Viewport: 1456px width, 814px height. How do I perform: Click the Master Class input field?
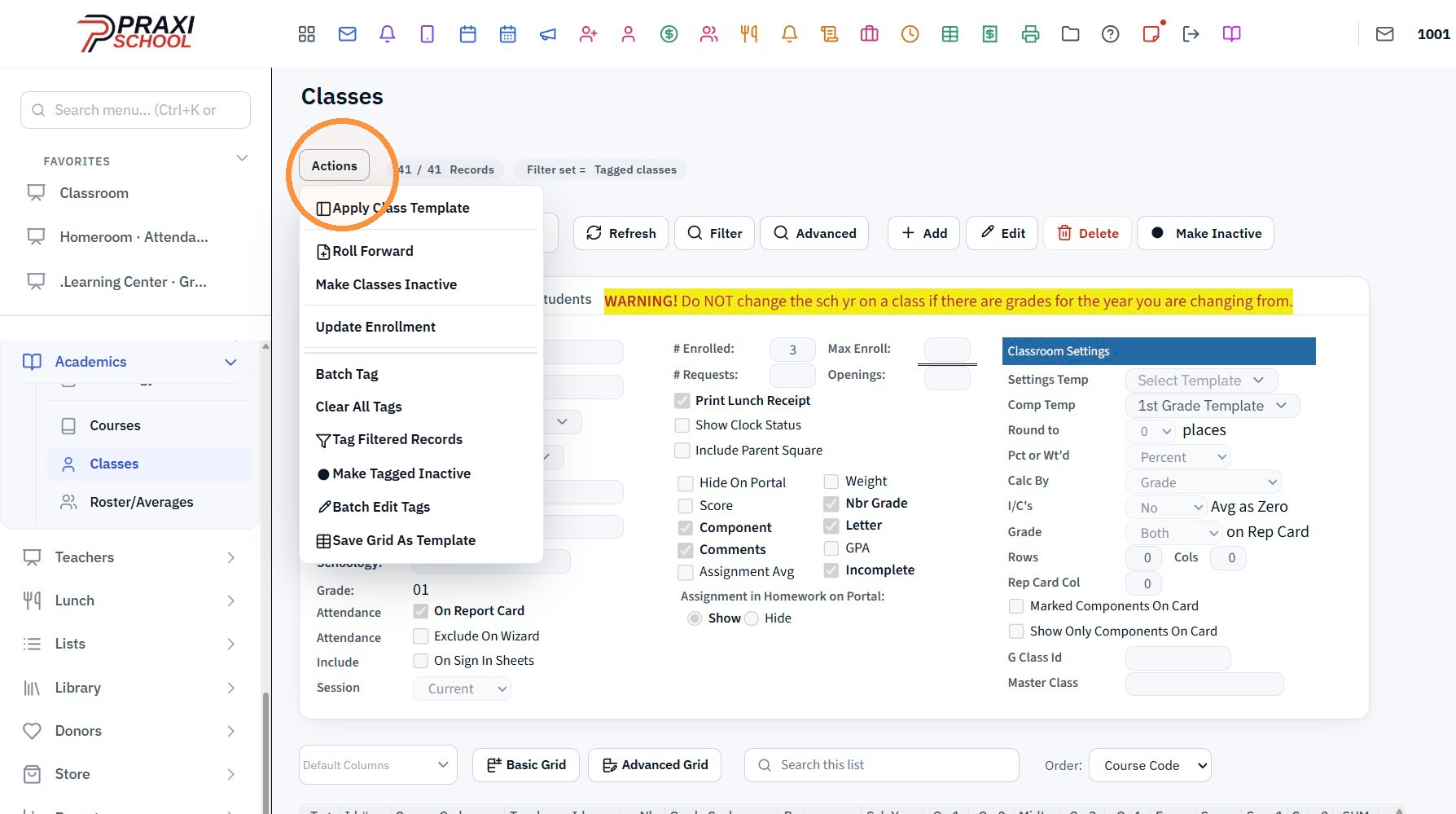pyautogui.click(x=1204, y=684)
